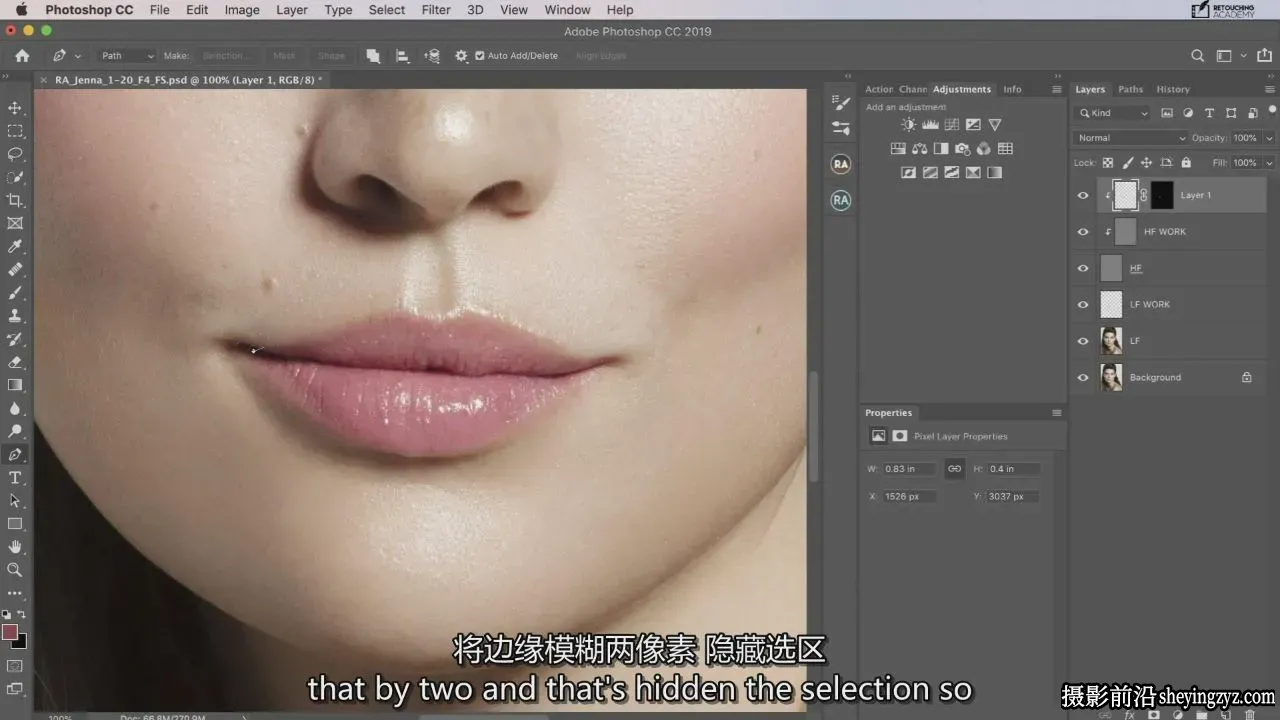Select the Lasso tool
Image resolution: width=1280 pixels, height=720 pixels.
coord(15,154)
